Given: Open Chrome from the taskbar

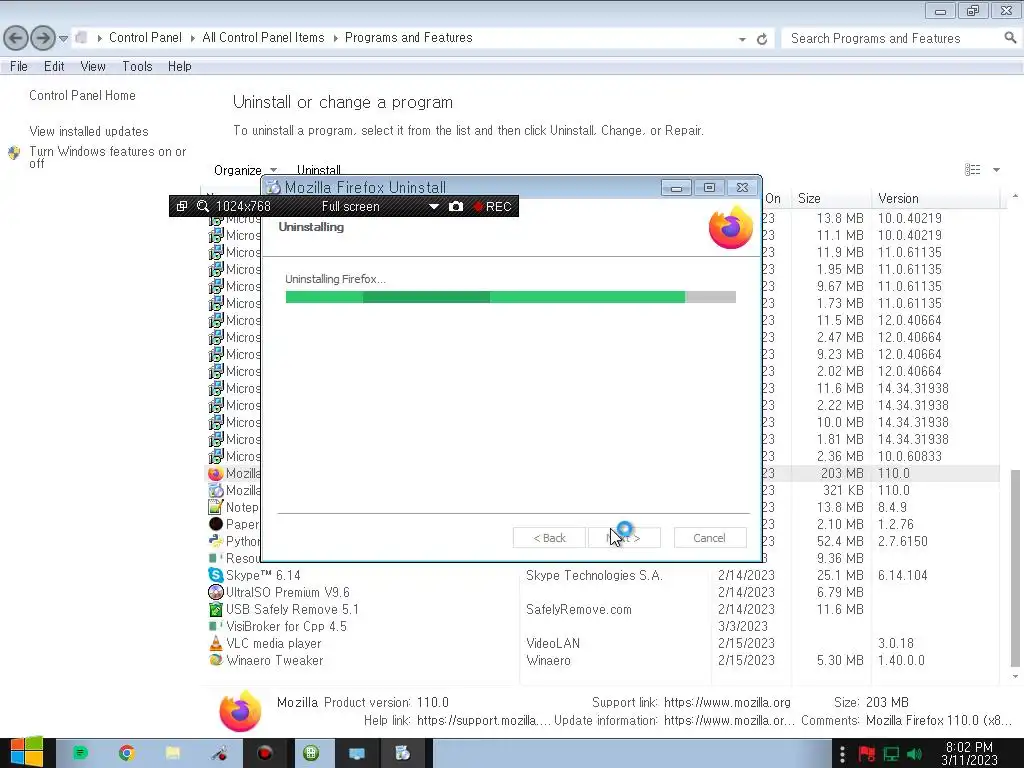Looking at the screenshot, I should [x=127, y=753].
